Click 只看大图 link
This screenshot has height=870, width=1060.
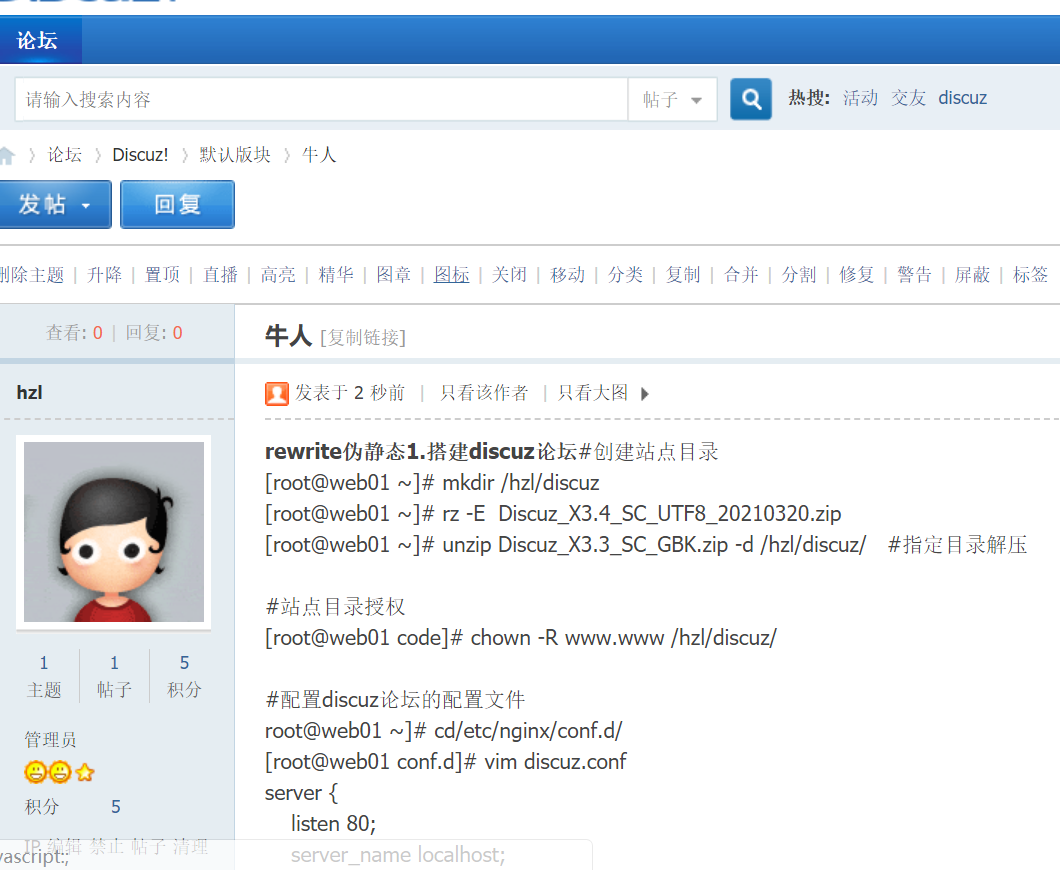coord(593,393)
